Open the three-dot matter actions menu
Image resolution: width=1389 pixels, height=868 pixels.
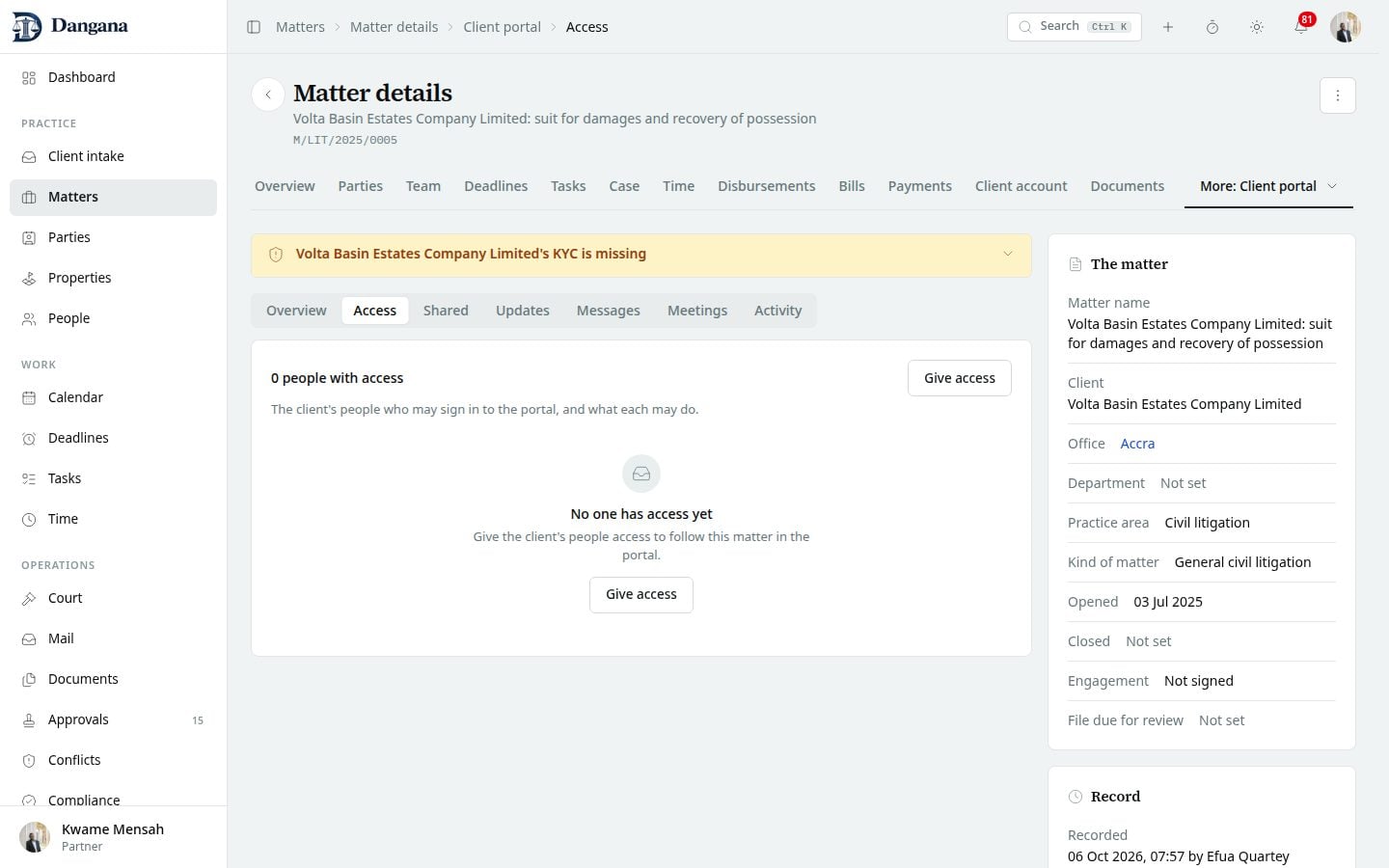pos(1338,95)
